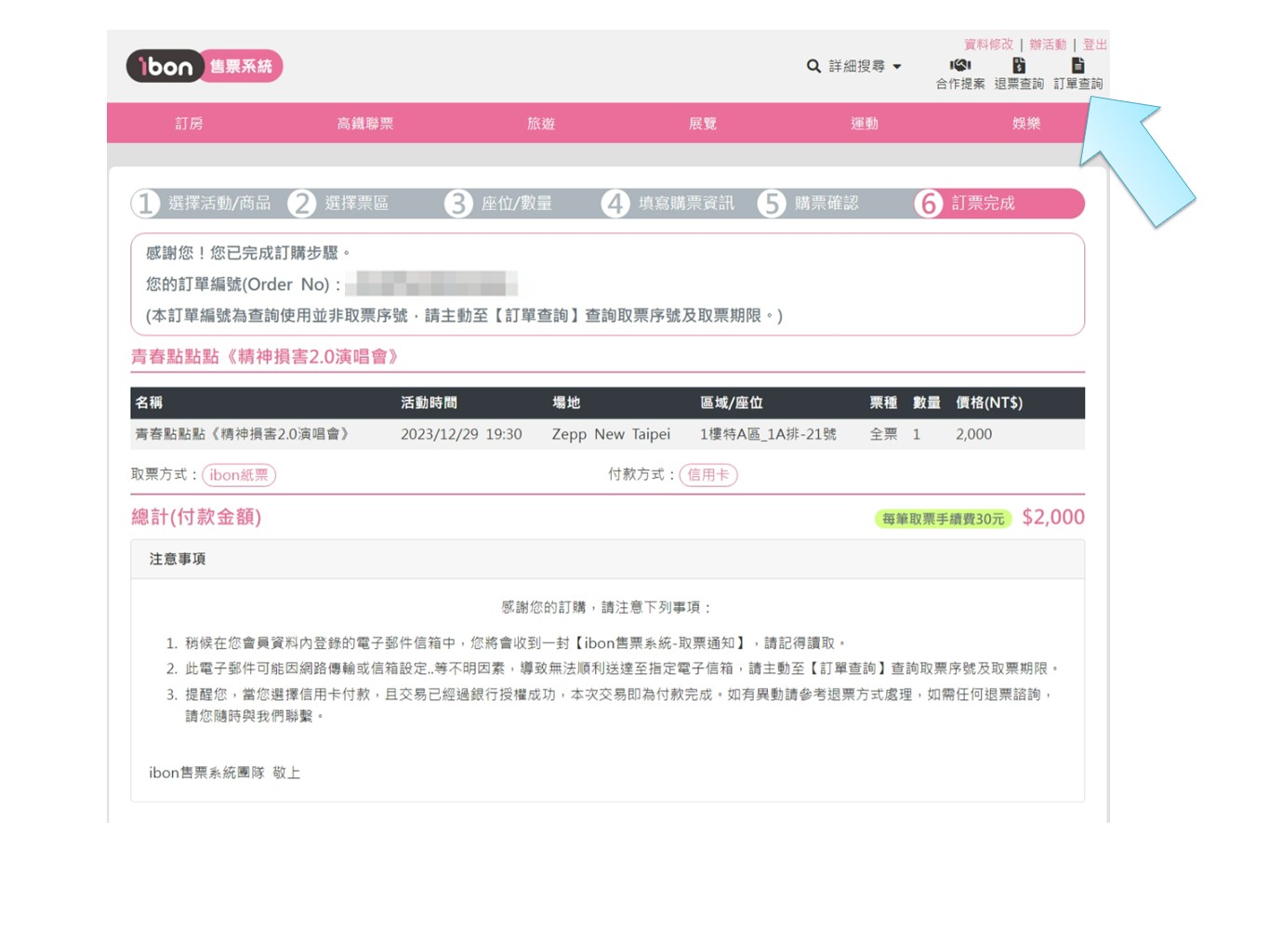
Task: Click the 注意事項 panel header
Action: (x=608, y=559)
